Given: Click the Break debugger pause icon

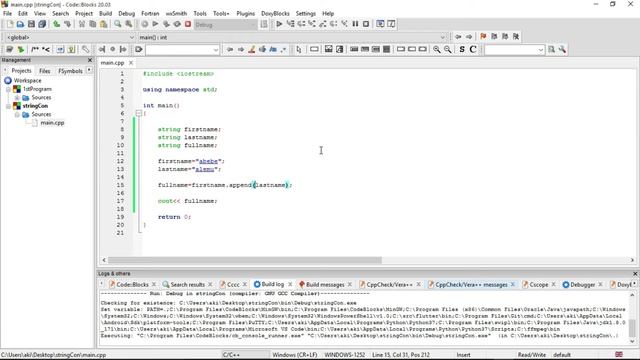Looking at the screenshot, I should (x=355, y=24).
